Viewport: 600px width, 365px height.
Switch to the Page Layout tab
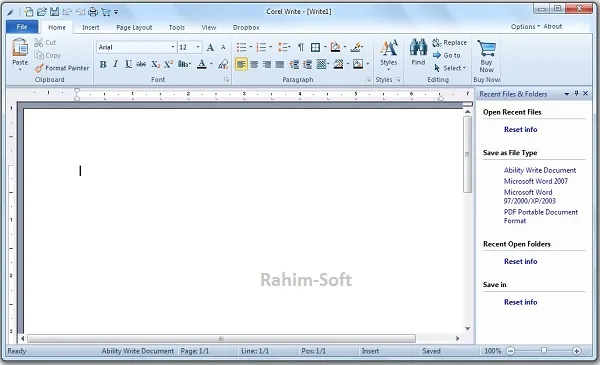click(134, 28)
